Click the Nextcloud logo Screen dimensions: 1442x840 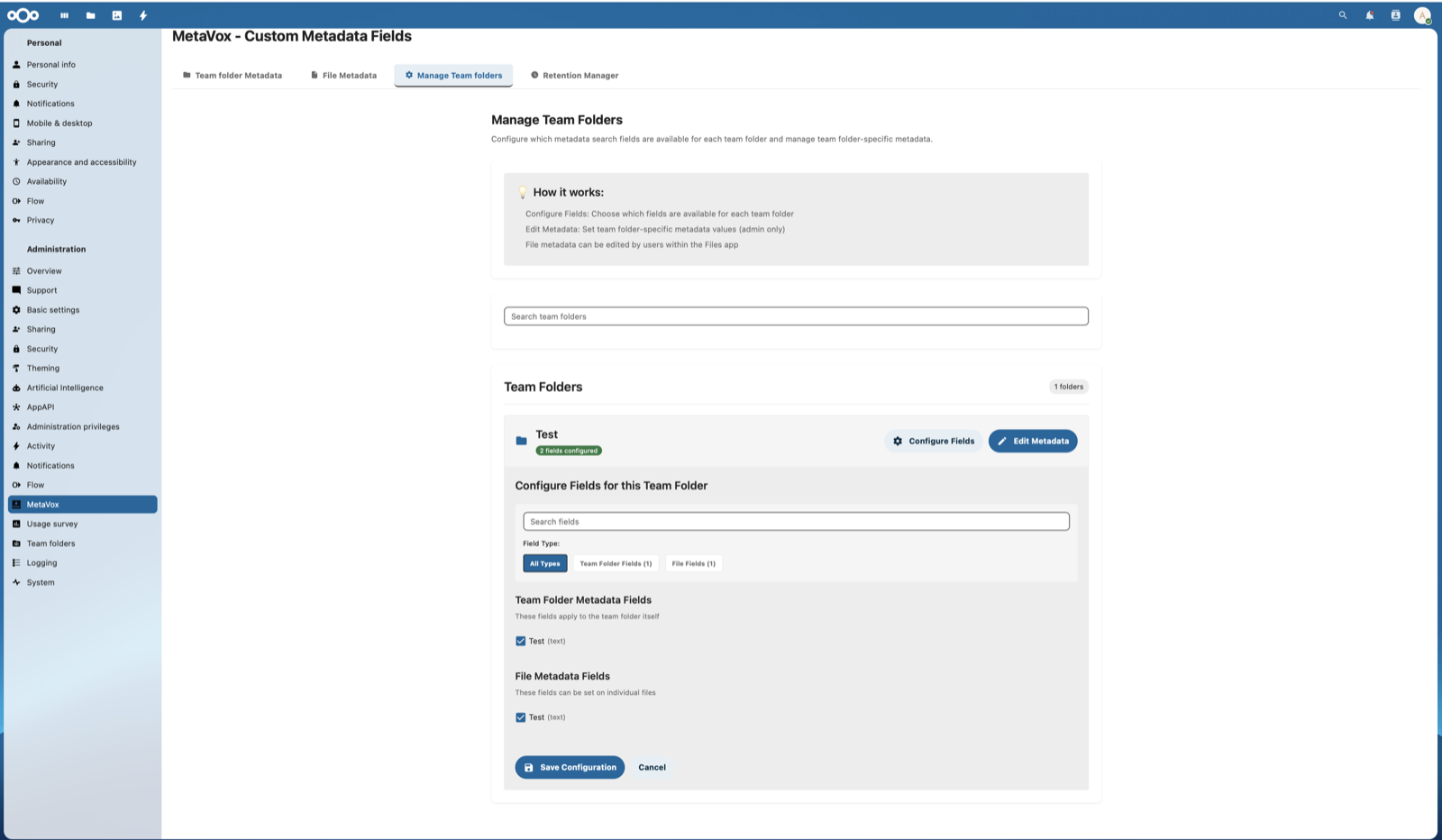(x=23, y=14)
